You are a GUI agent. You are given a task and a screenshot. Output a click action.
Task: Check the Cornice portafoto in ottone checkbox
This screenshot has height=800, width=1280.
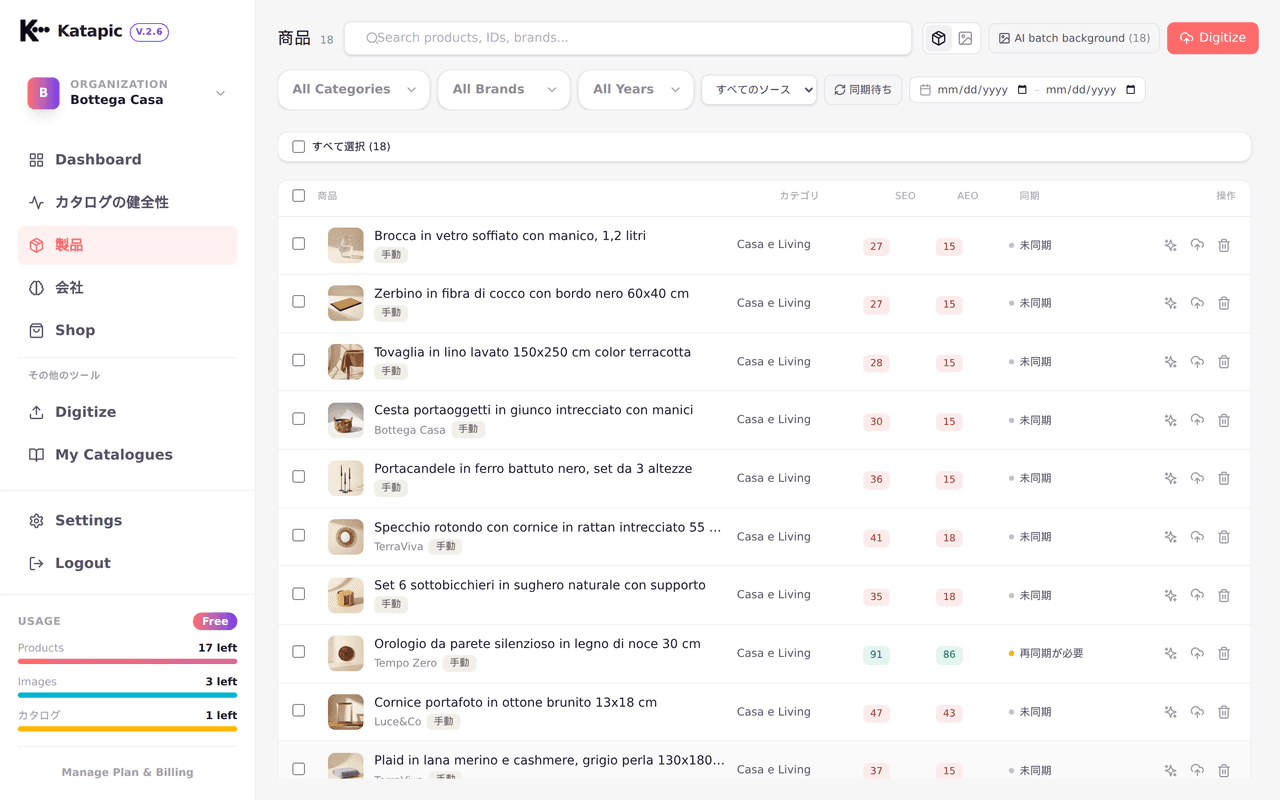[298, 710]
